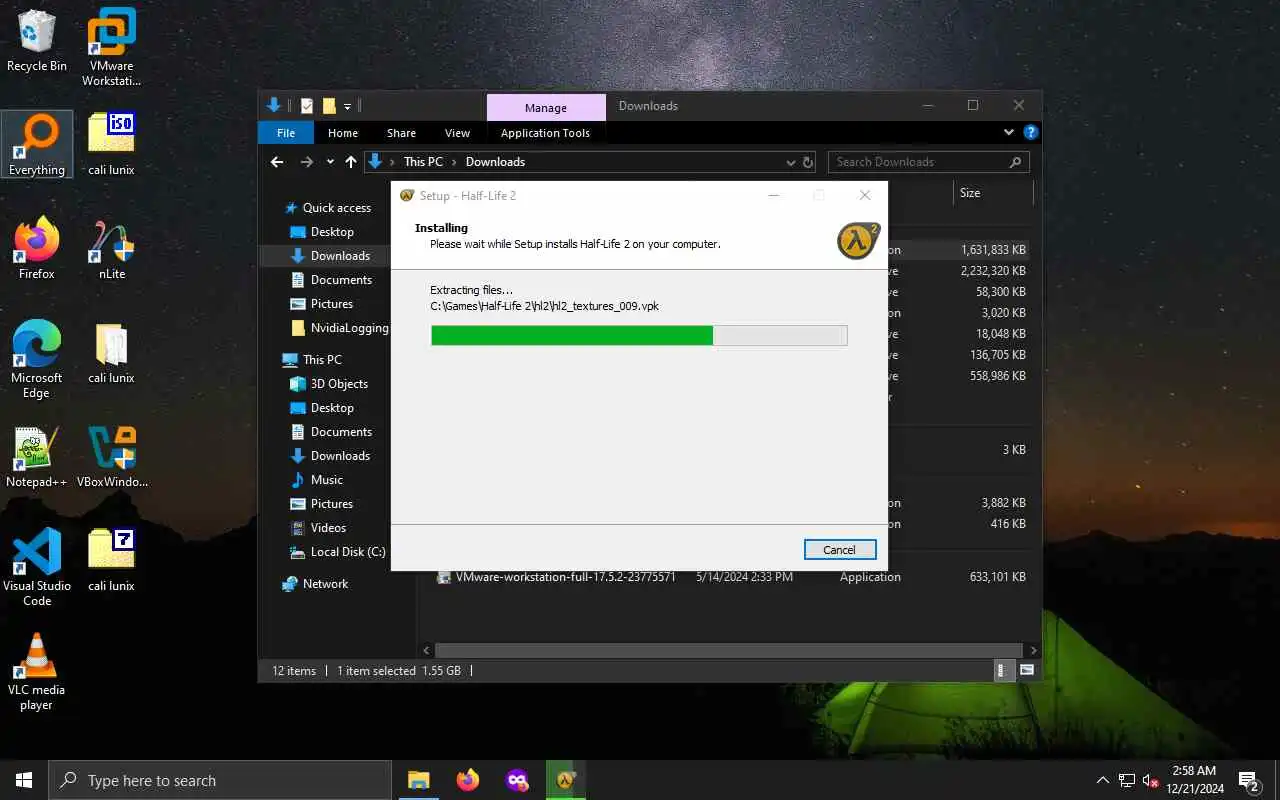Open the network status tray icon
1280x800 pixels.
tap(1127, 780)
